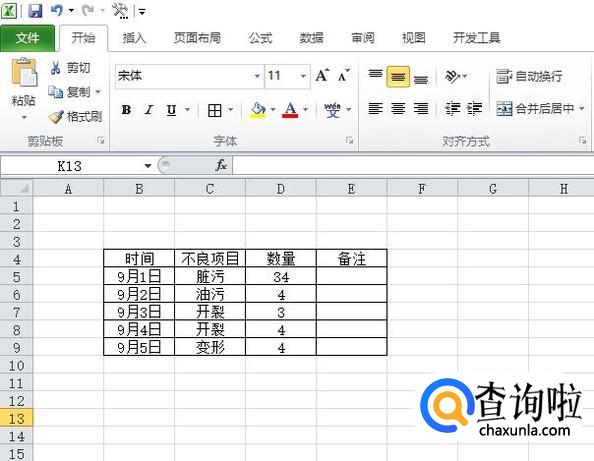Open the font size dropdown
Viewport: 594px width, 461px height.
pos(303,76)
